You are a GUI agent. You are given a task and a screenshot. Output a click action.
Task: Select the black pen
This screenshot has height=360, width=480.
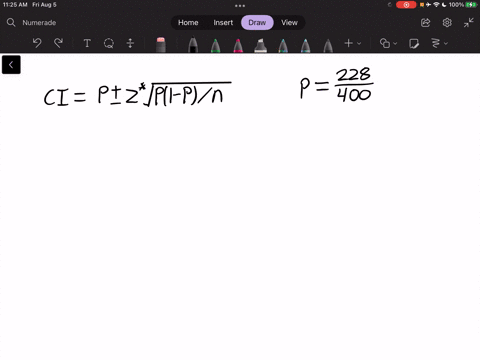point(193,45)
